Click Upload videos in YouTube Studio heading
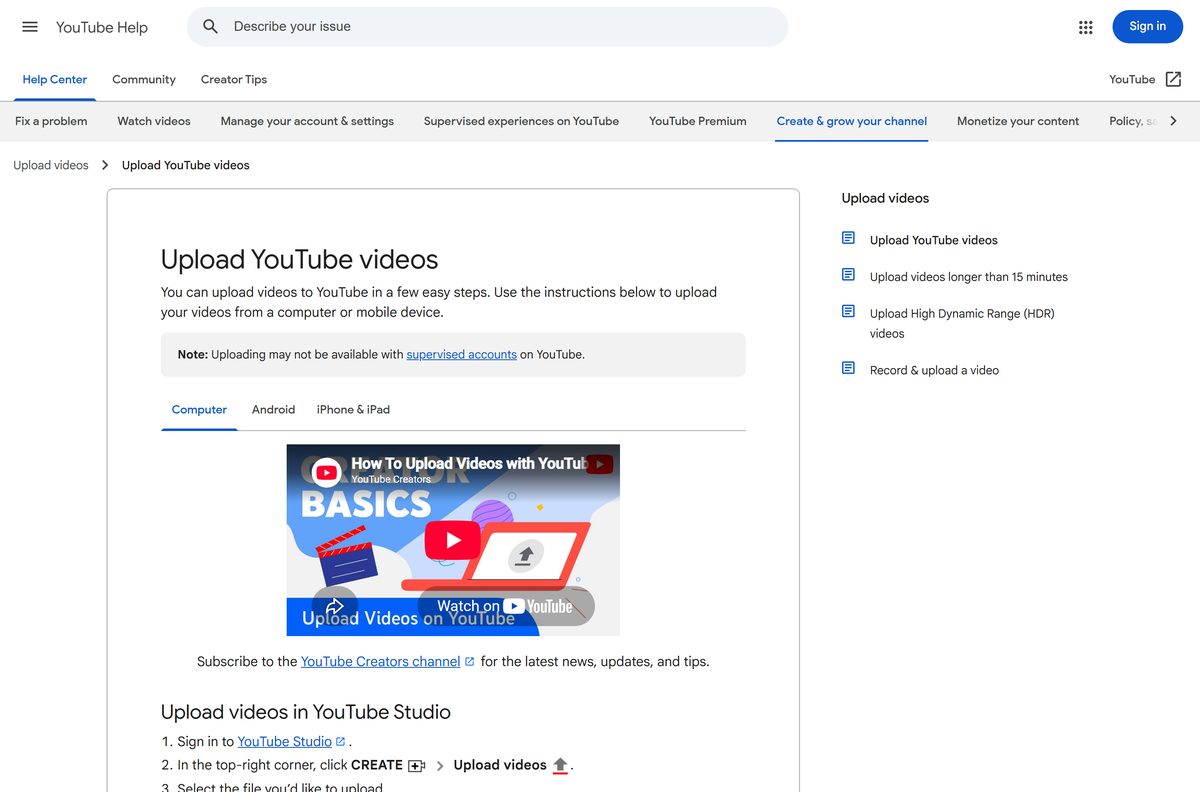Image resolution: width=1200 pixels, height=792 pixels. click(x=306, y=711)
